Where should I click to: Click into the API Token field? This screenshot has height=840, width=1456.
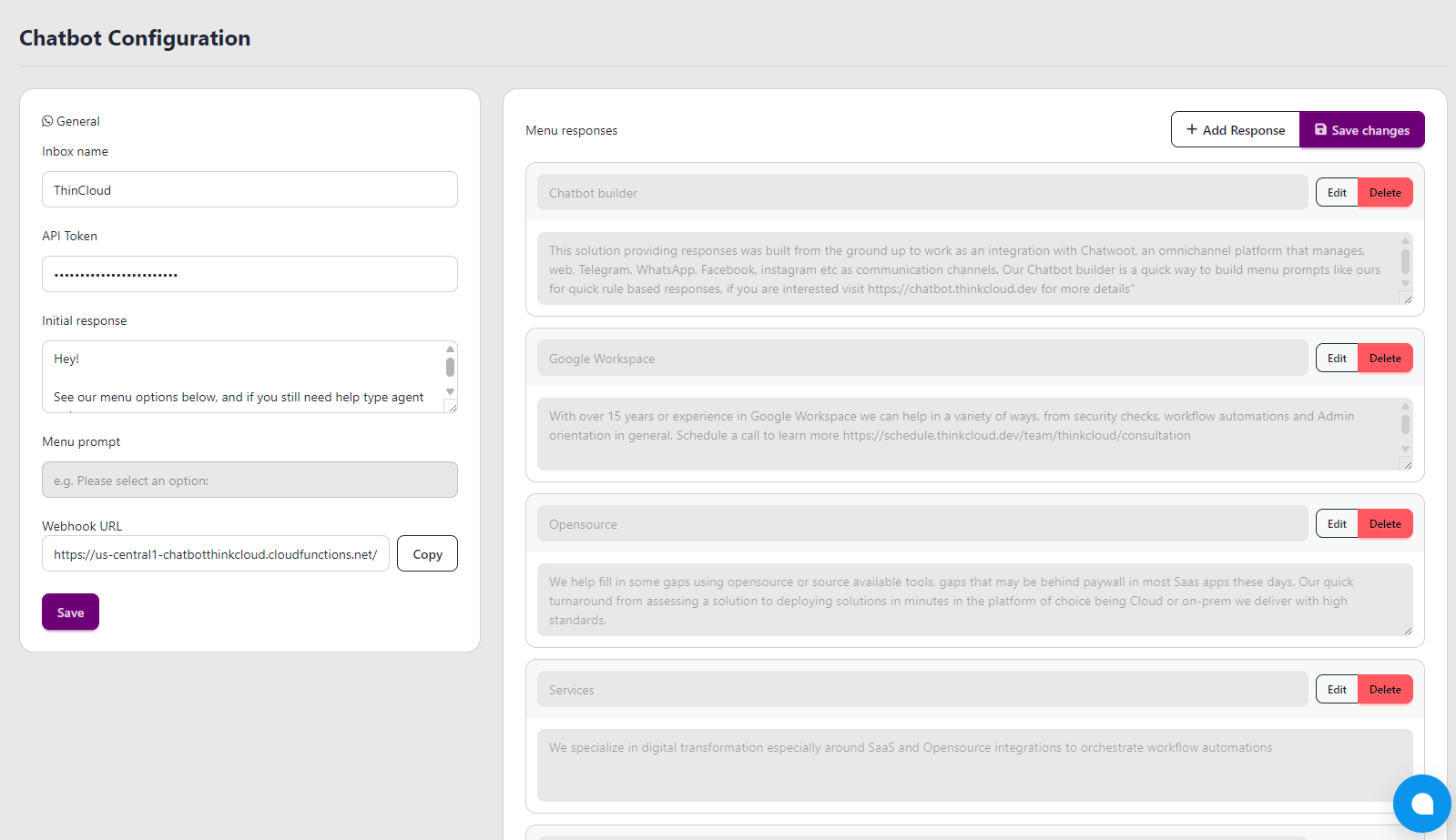(249, 274)
